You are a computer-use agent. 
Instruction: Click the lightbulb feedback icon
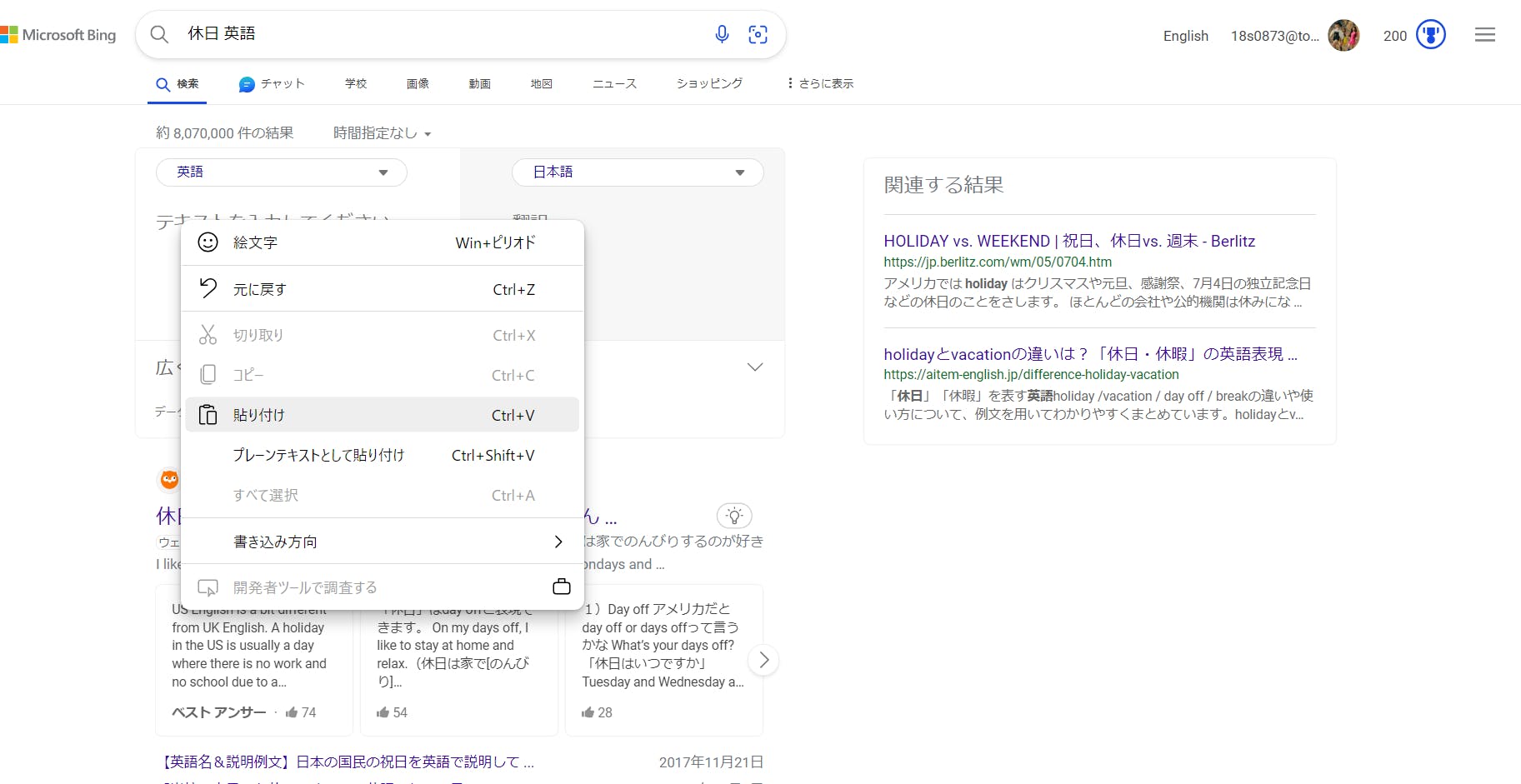[x=733, y=516]
